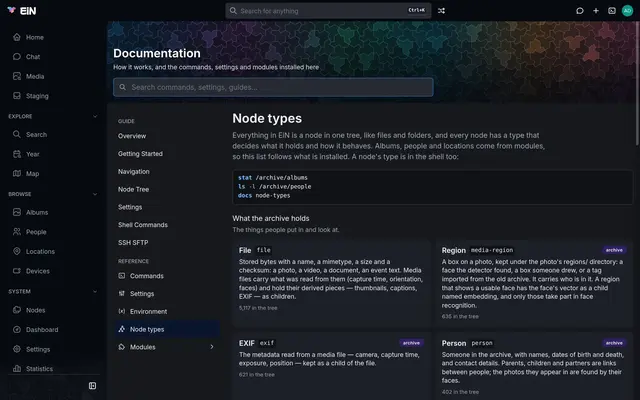Select the Settings entry under Reference
Viewport: 640px width, 400px height.
click(142, 294)
